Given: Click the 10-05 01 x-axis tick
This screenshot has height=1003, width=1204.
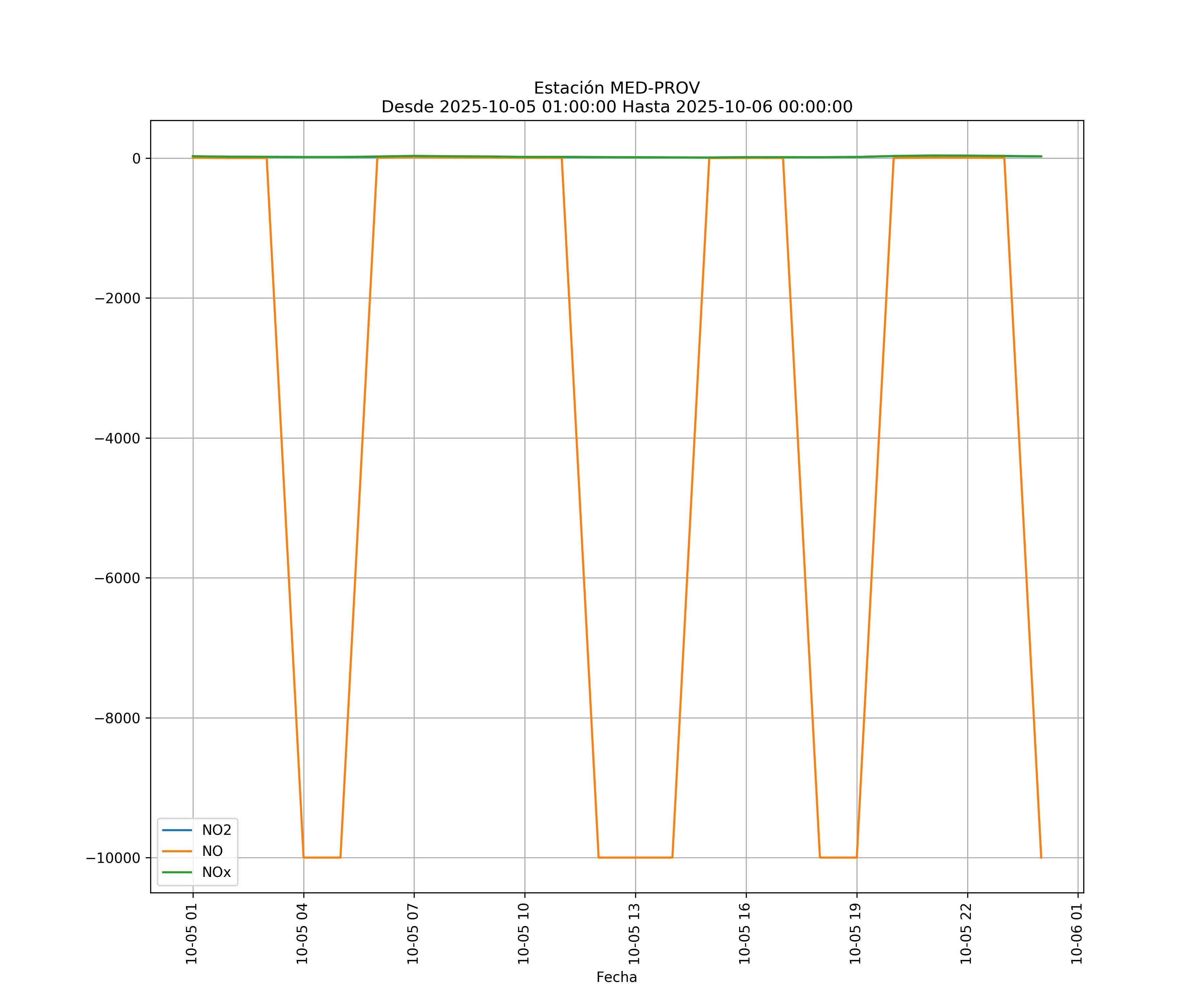Looking at the screenshot, I should pyautogui.click(x=192, y=933).
